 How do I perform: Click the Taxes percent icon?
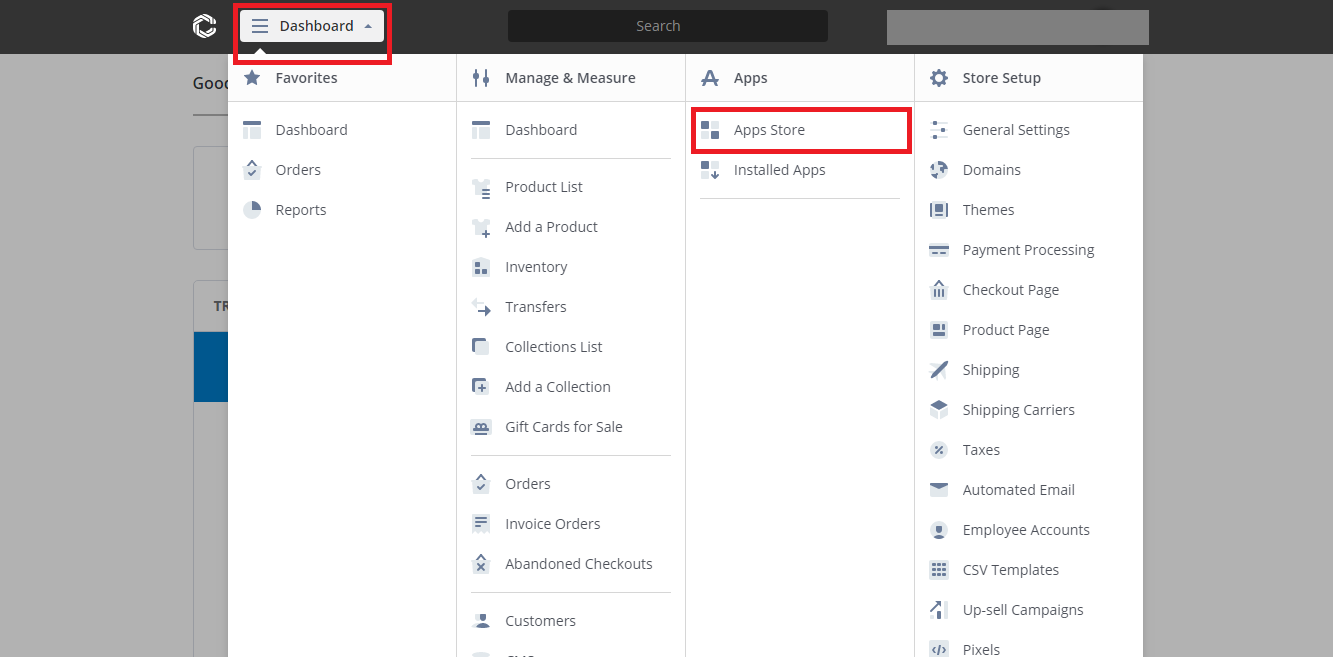939,450
